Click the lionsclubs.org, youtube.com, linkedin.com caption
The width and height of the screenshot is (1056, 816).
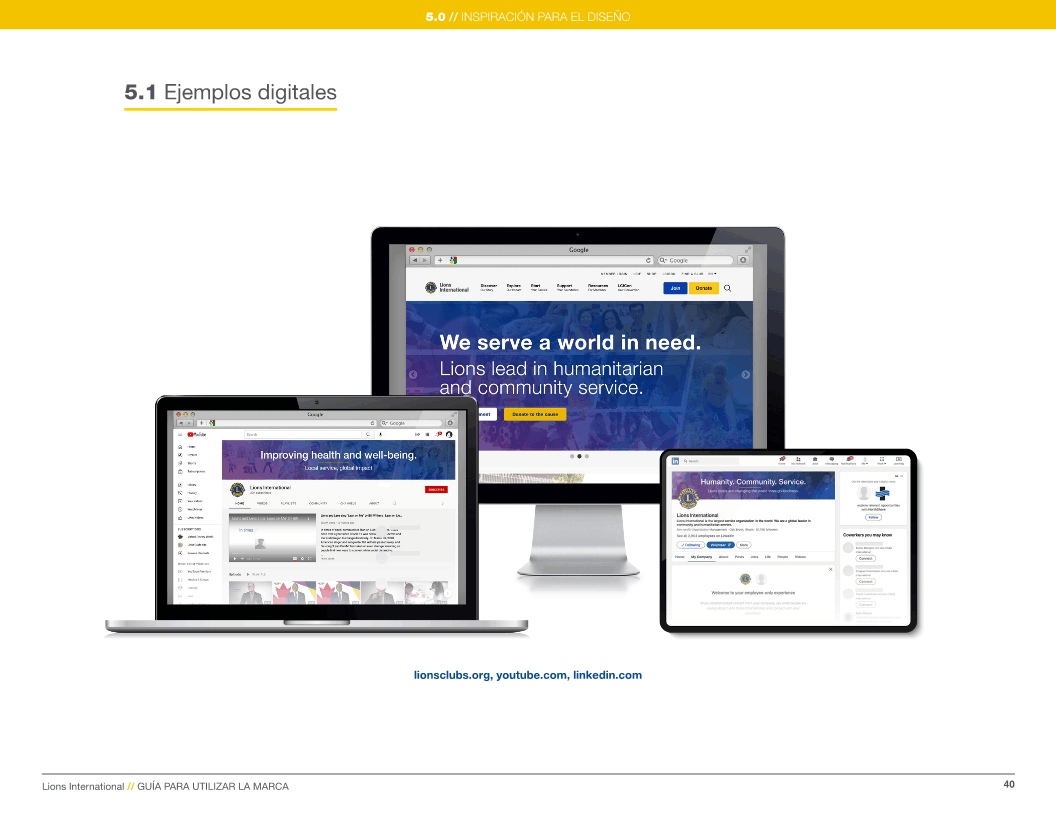528,675
